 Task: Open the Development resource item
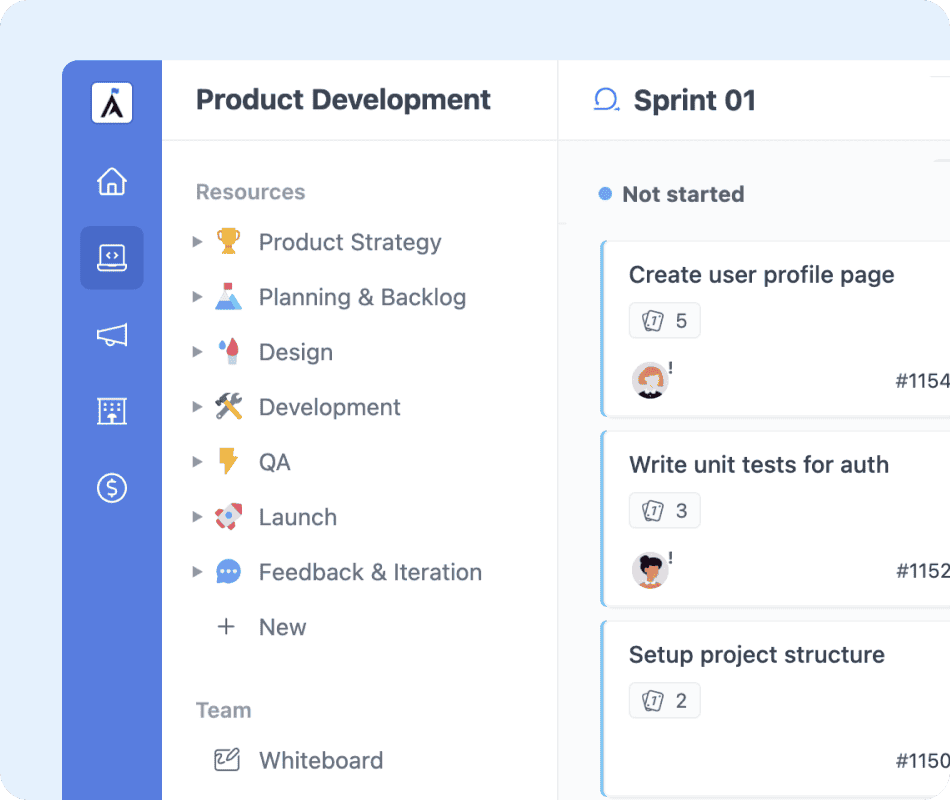tap(329, 407)
